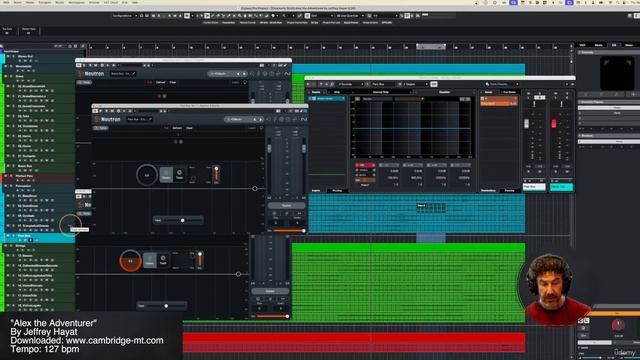
Task: Click the Neutron insert slot in the Inserts list
Action: point(327,99)
